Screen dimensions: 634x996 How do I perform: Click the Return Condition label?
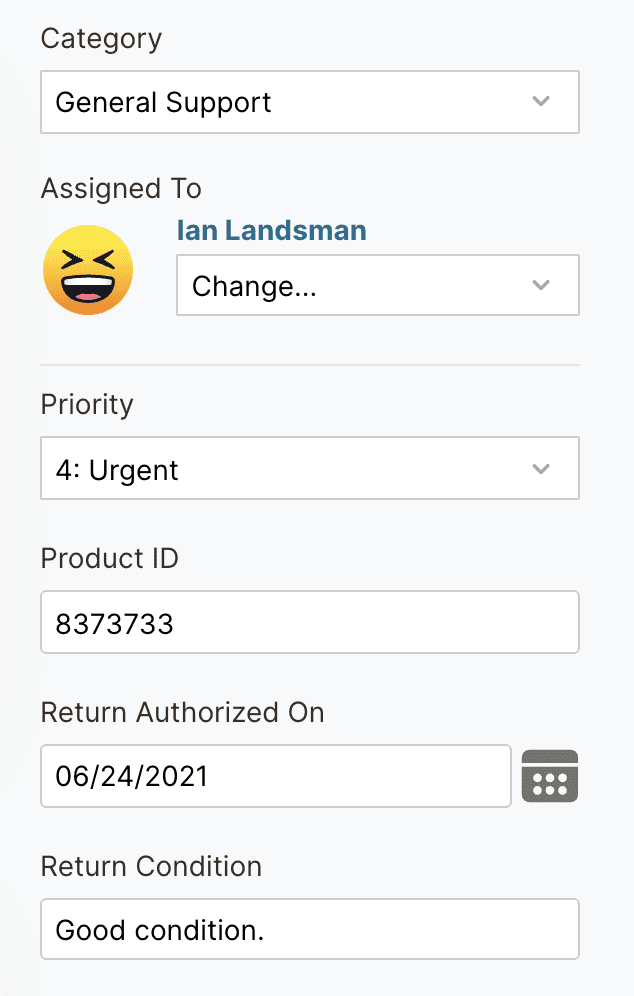(151, 866)
